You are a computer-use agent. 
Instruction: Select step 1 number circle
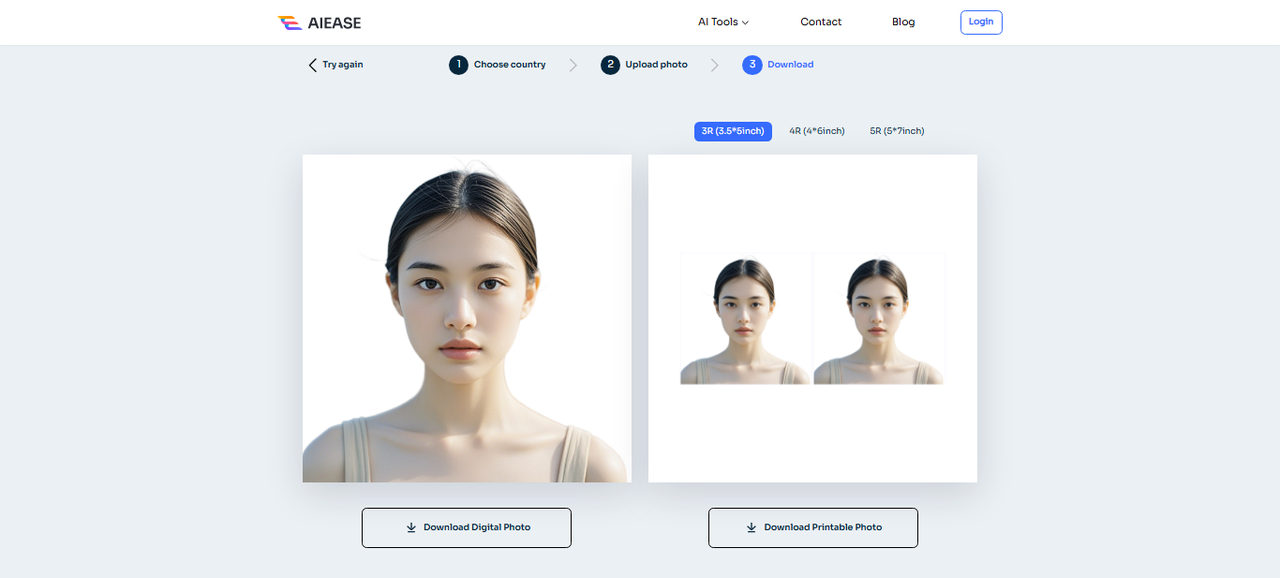point(458,65)
